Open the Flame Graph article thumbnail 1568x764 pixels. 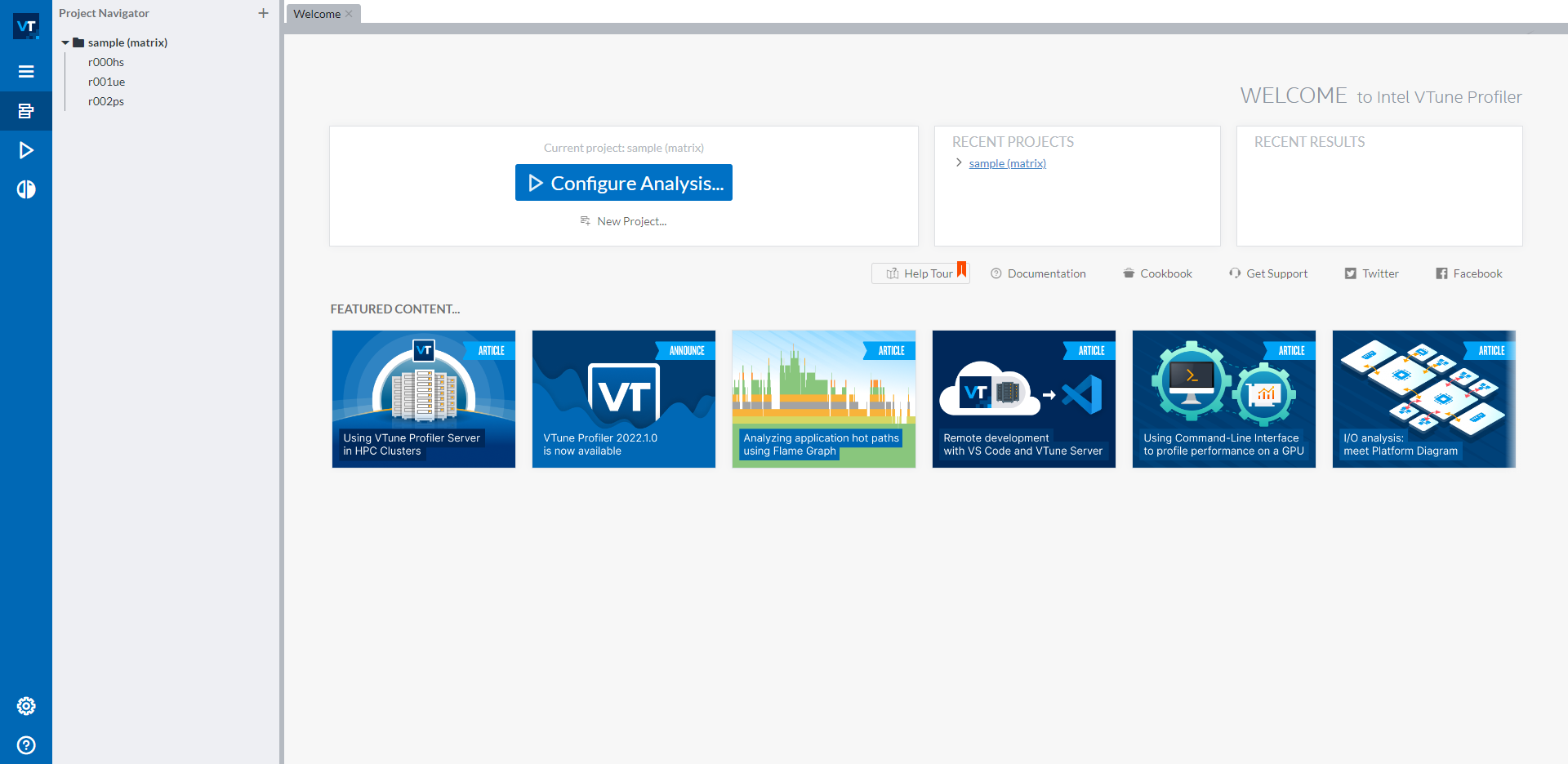823,399
